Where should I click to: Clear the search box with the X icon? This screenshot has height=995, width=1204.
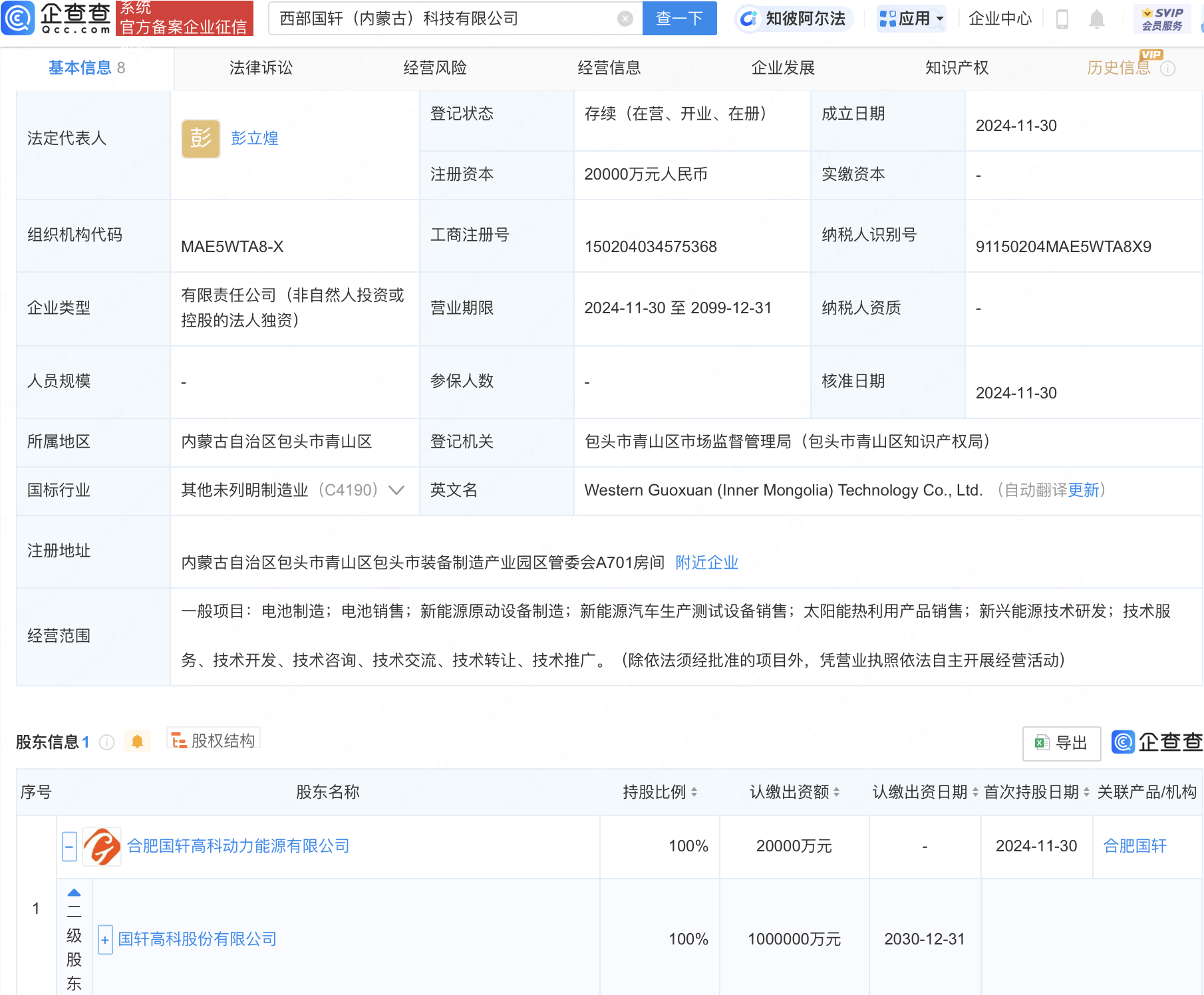click(625, 19)
